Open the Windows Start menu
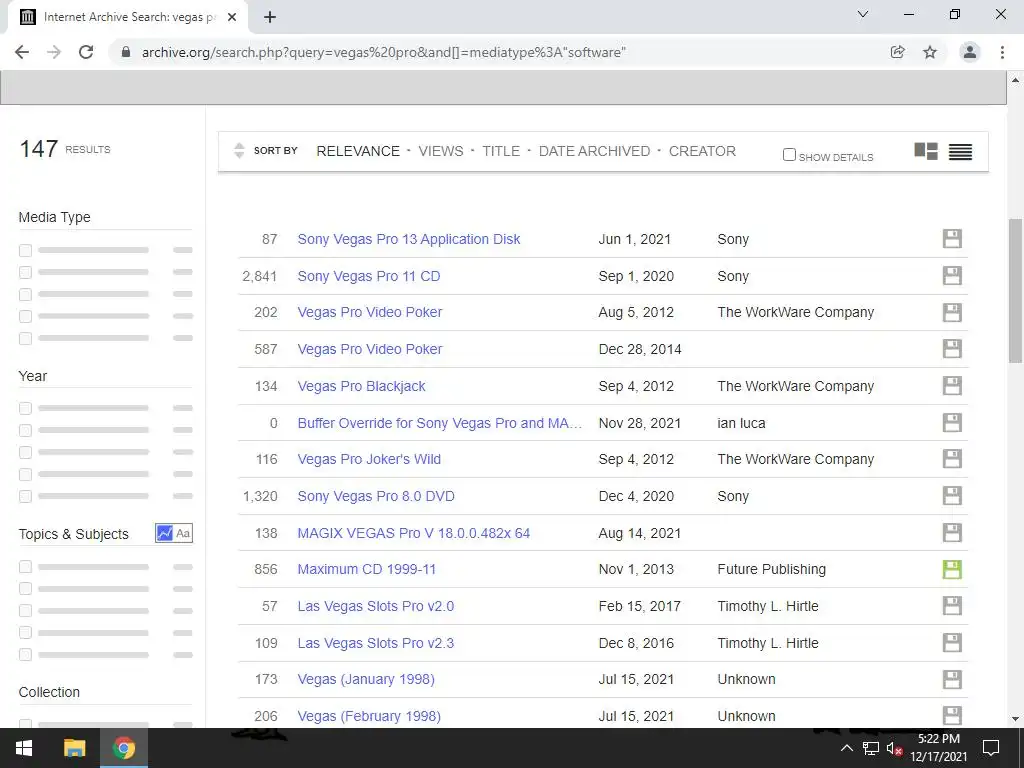The image size is (1024, 768). coord(24,748)
